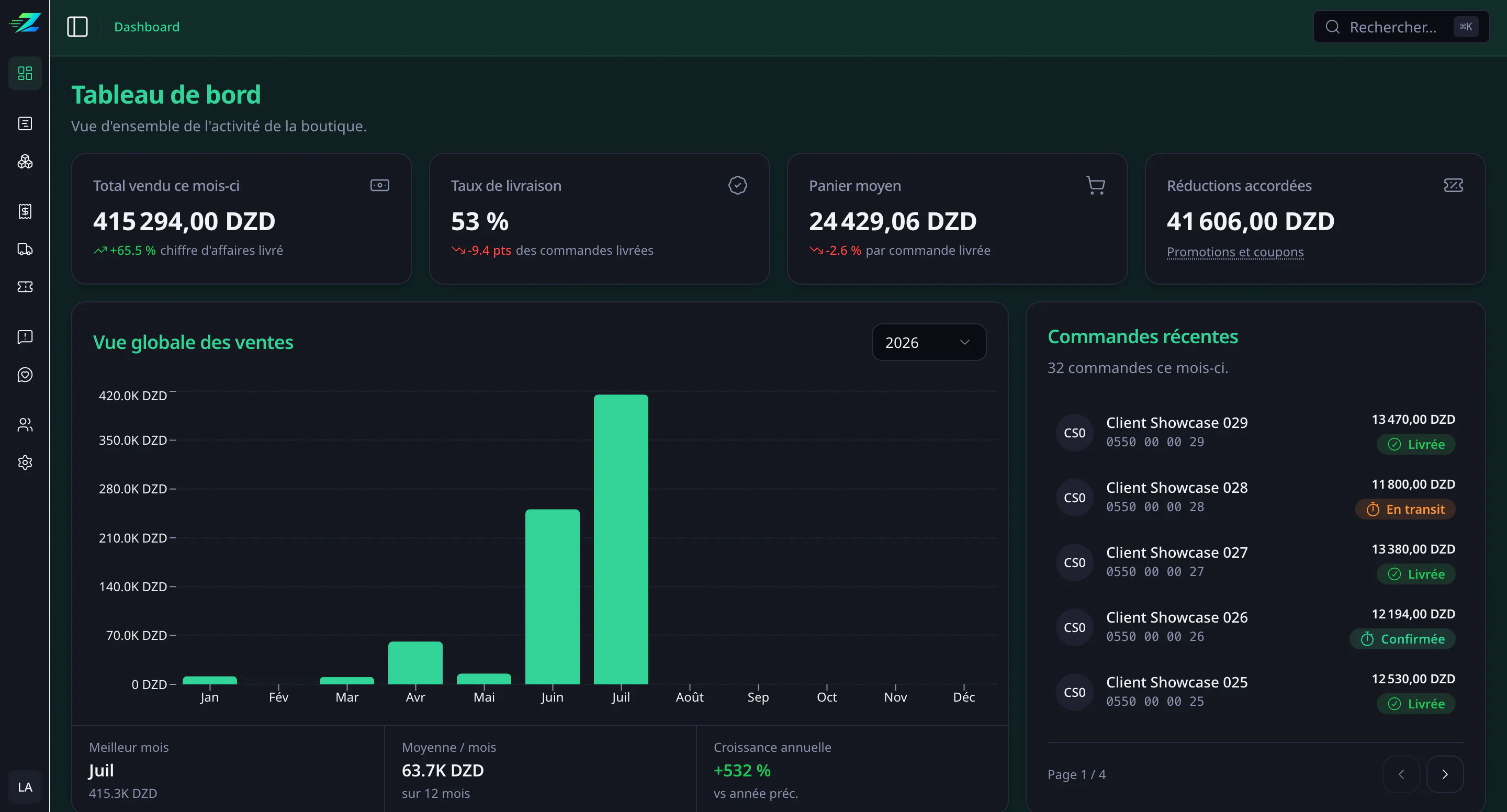Open the Client Showcase 028 order row
Image resolution: width=1507 pixels, height=812 pixels.
click(x=1255, y=497)
